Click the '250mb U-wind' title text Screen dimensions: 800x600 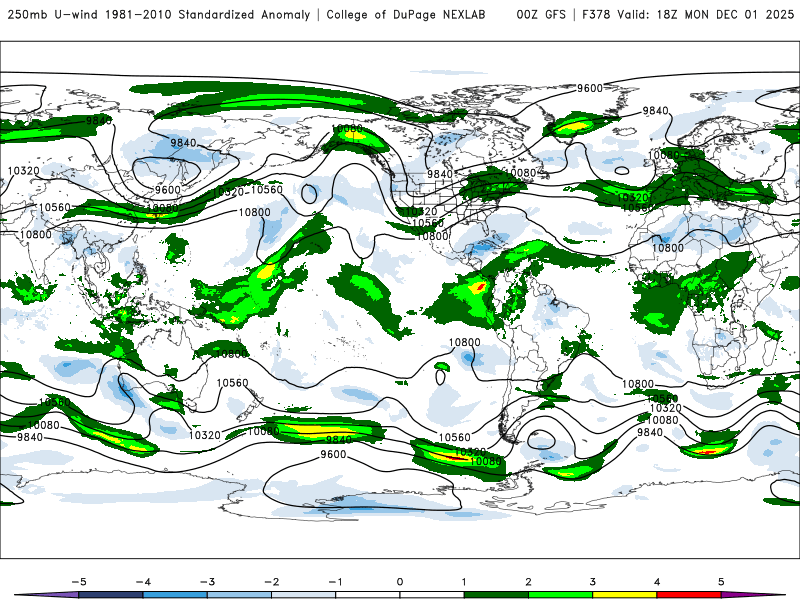tap(53, 14)
